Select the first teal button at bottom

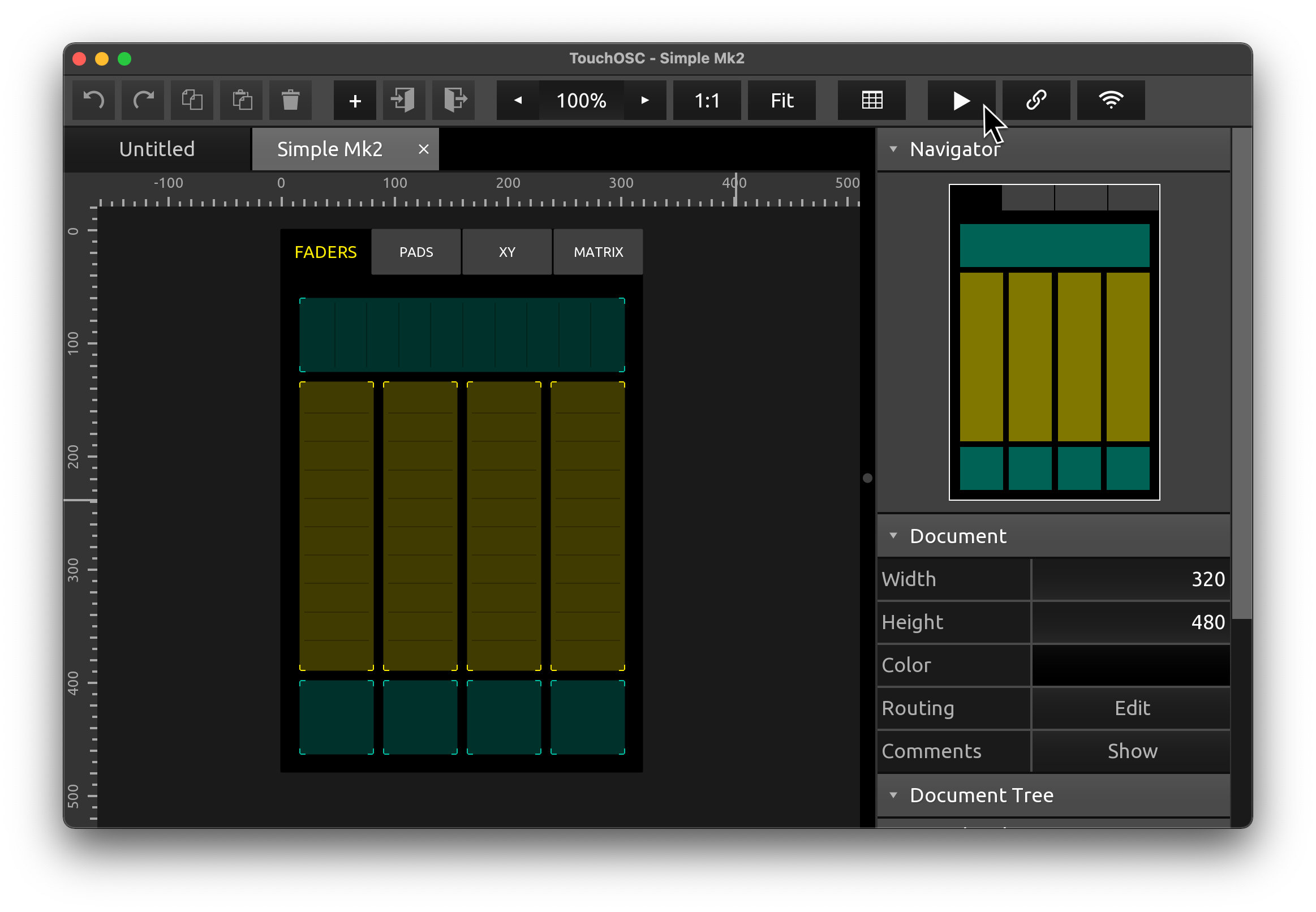337,718
